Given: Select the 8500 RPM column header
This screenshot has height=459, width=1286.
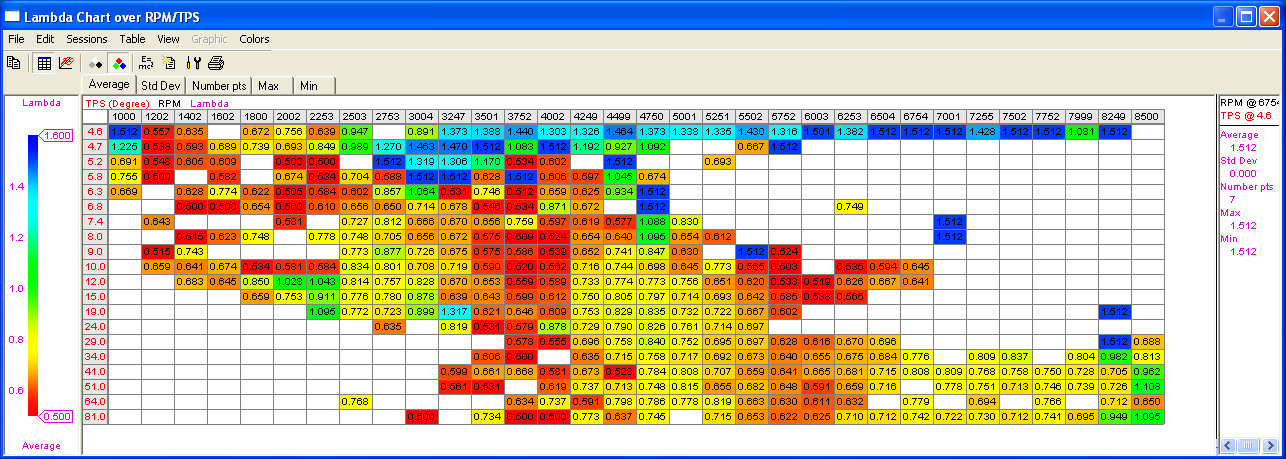Looking at the screenshot, I should (1147, 116).
